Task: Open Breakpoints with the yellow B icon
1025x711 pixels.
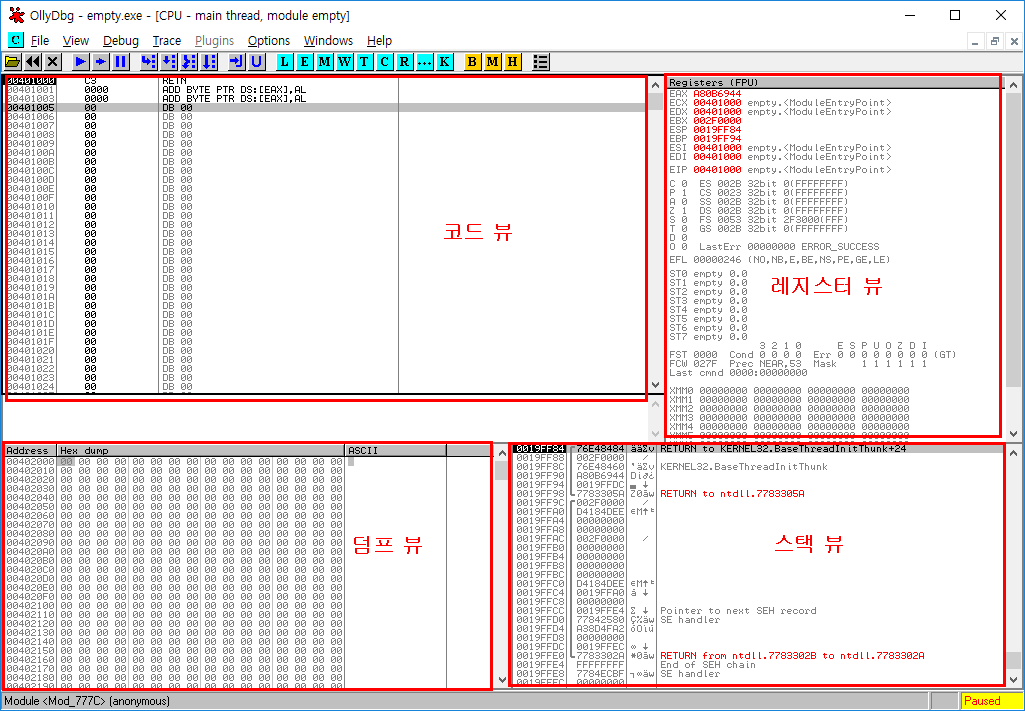Action: click(x=472, y=62)
